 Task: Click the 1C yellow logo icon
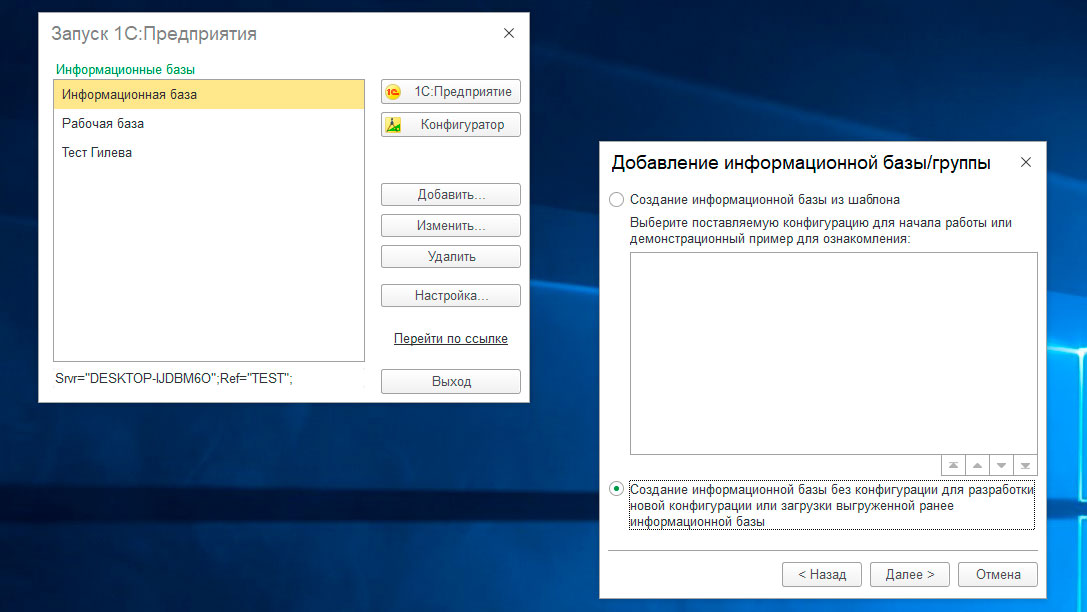pos(393,91)
